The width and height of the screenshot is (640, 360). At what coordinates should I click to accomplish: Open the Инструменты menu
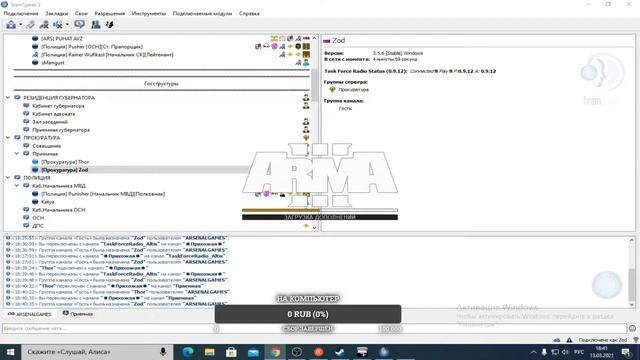pos(149,13)
